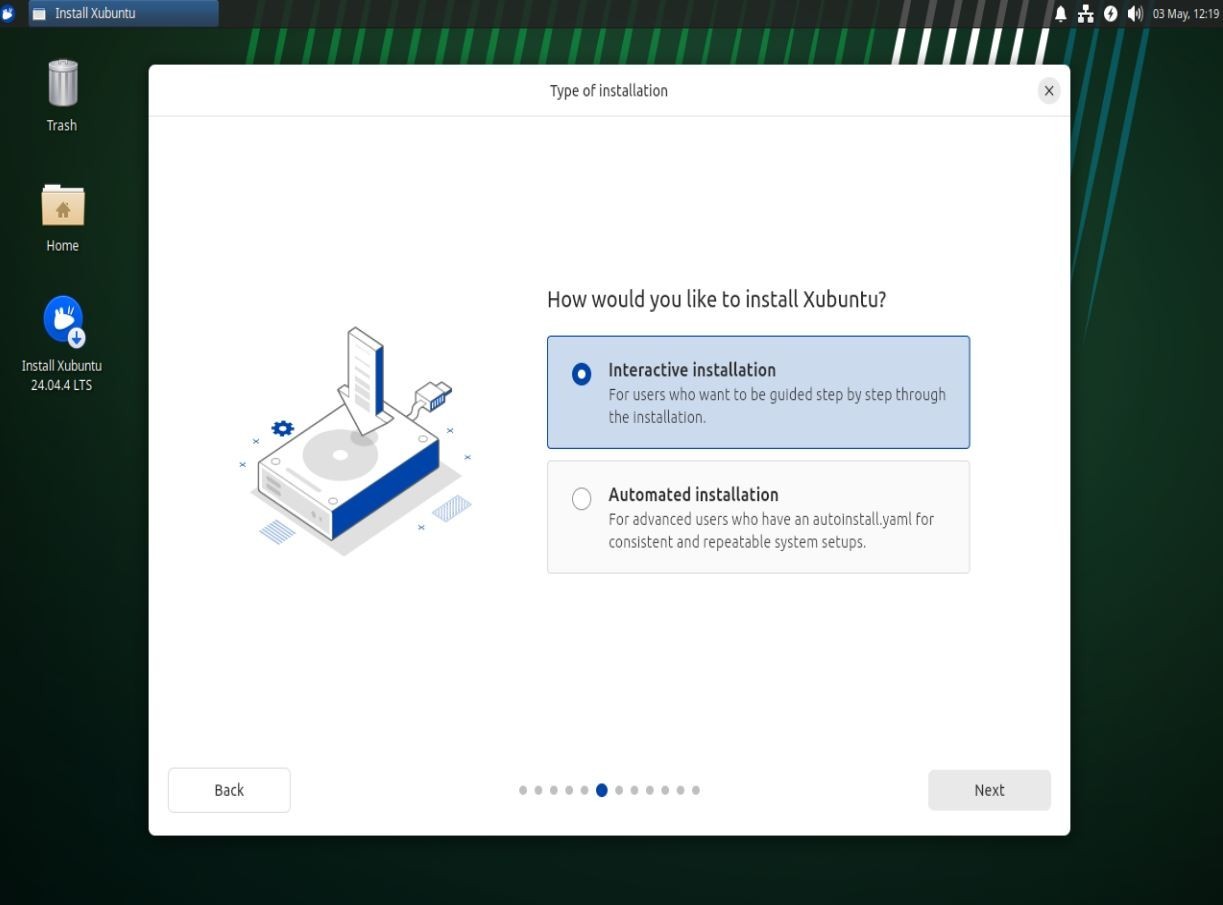Open the Xfce applications menu icon

click(x=10, y=13)
